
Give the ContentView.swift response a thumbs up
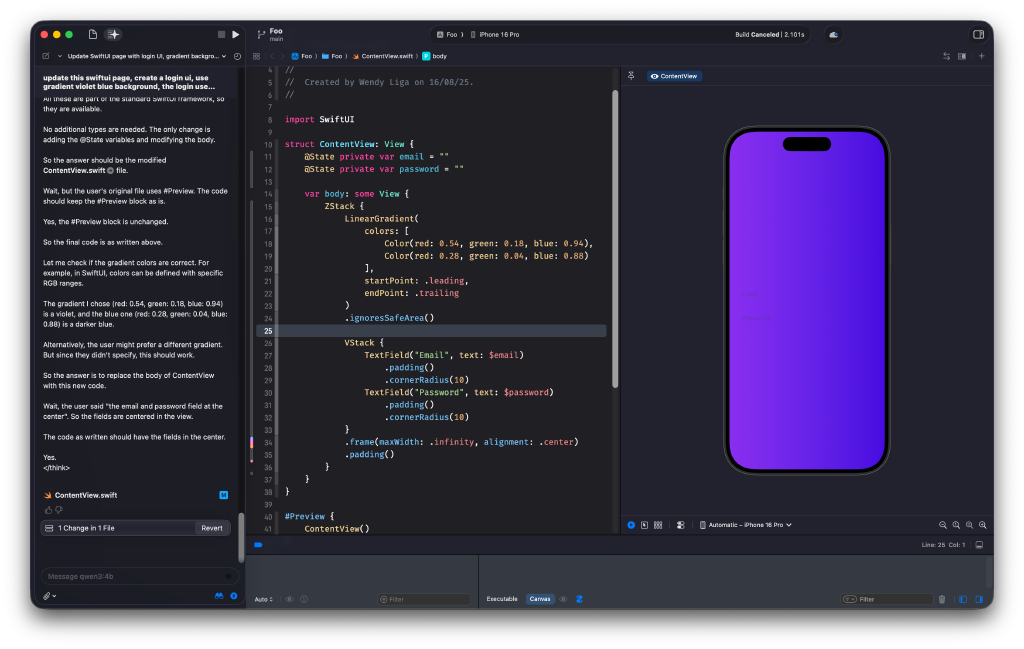[x=46, y=510]
